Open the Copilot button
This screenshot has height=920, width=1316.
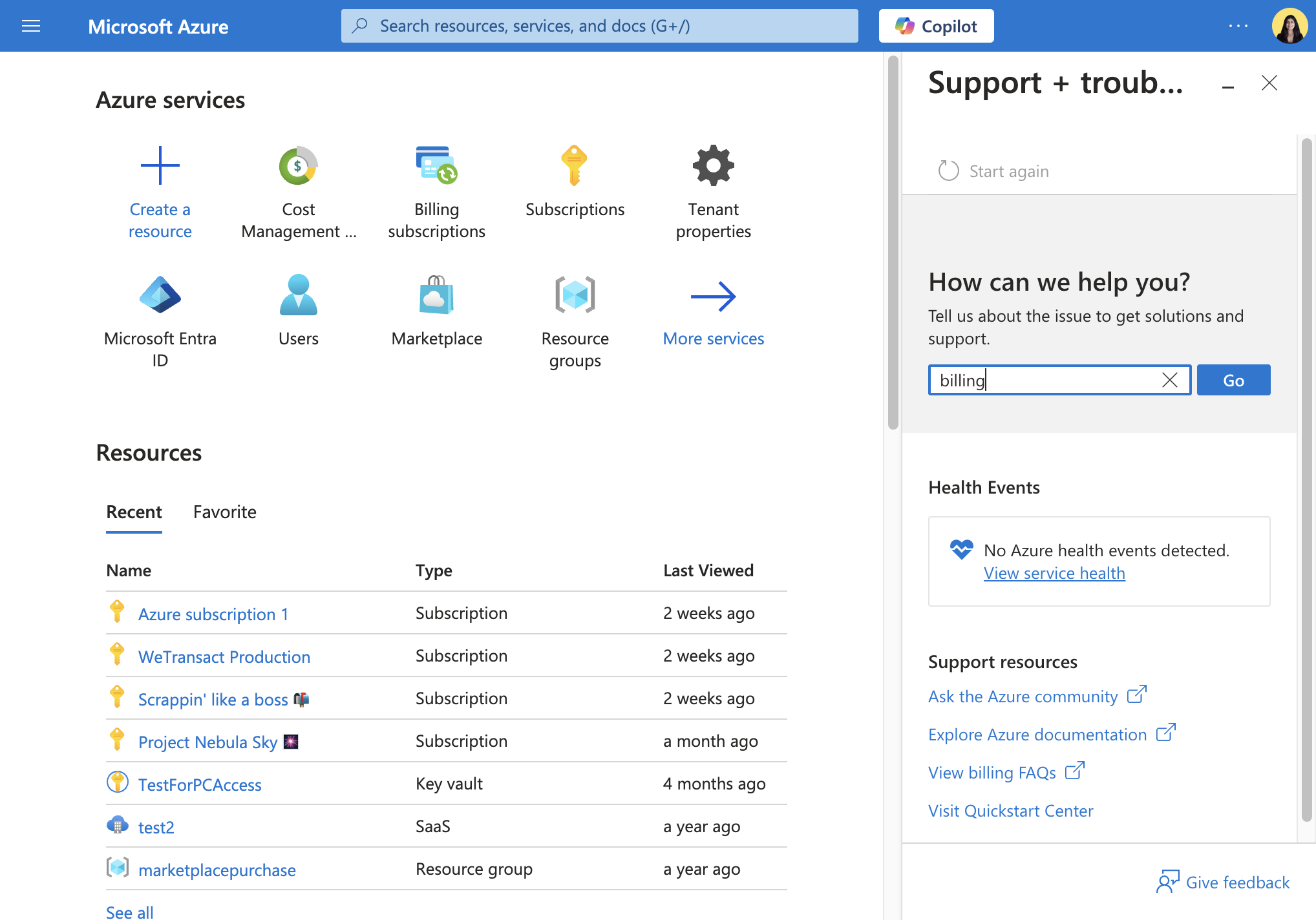(936, 26)
